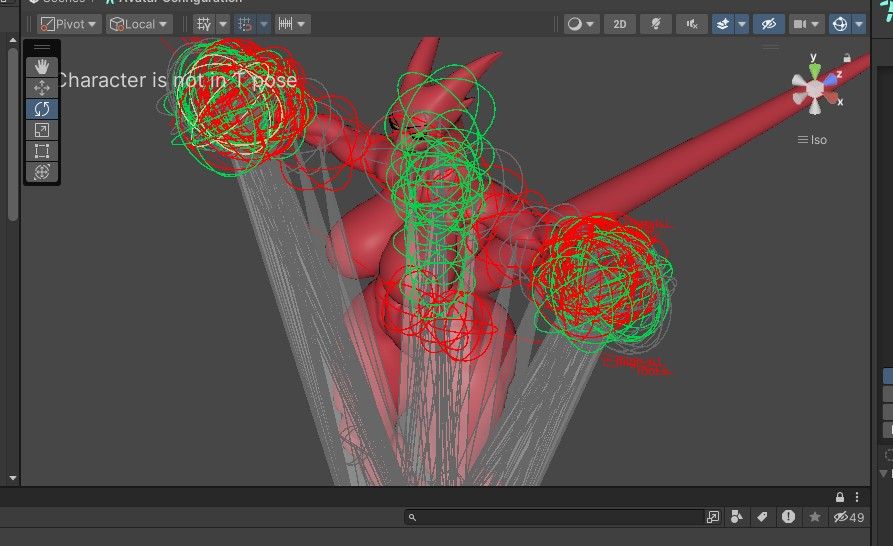Click the increment snapping ruler icon
893x546 pixels.
coord(285,24)
